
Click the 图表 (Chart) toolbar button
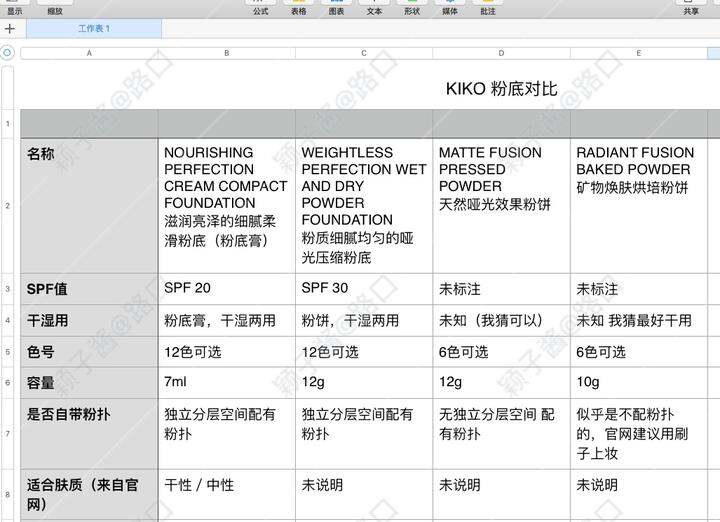tap(336, 7)
